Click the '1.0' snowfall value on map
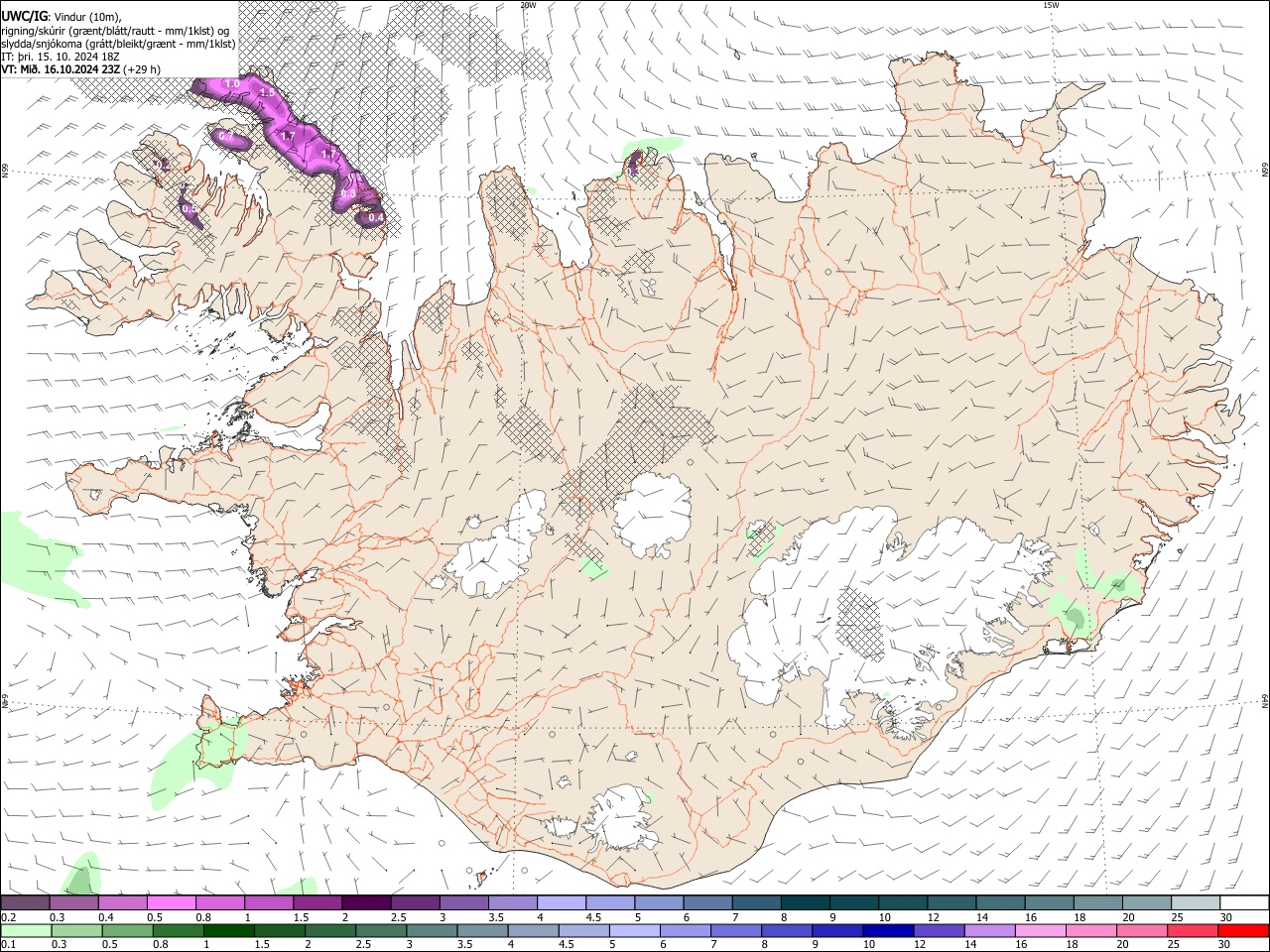 click(x=232, y=84)
